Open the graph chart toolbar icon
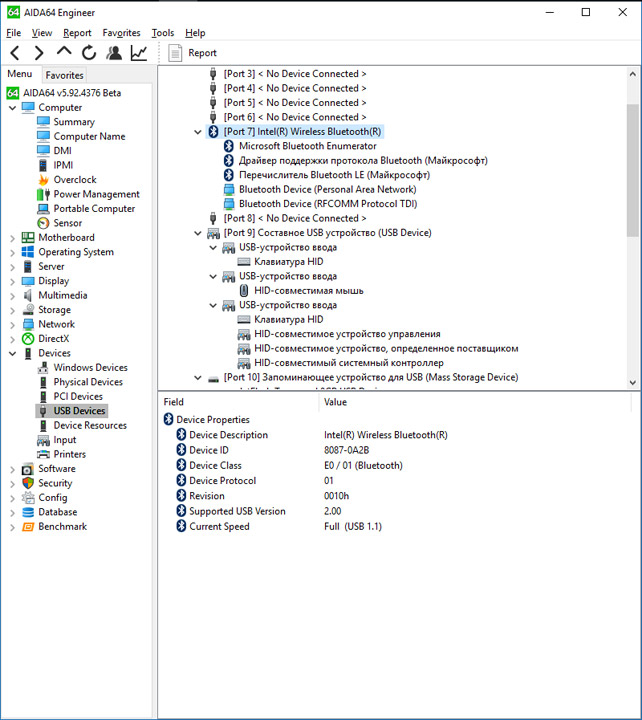The width and height of the screenshot is (642, 720). [x=139, y=53]
